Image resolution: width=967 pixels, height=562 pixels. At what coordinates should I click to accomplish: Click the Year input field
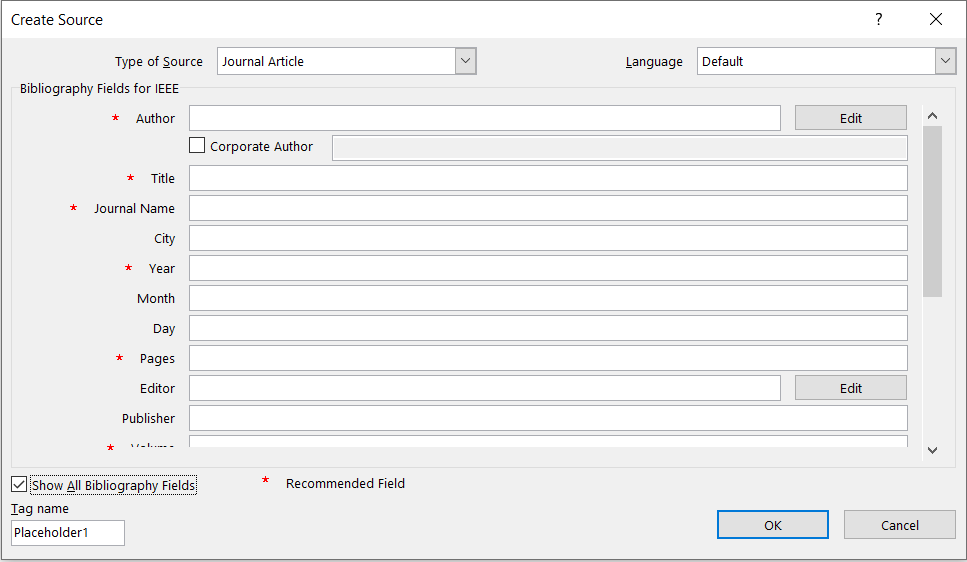coord(548,268)
